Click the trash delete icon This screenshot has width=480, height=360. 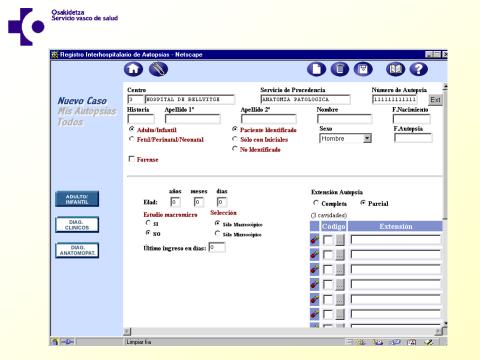340,69
